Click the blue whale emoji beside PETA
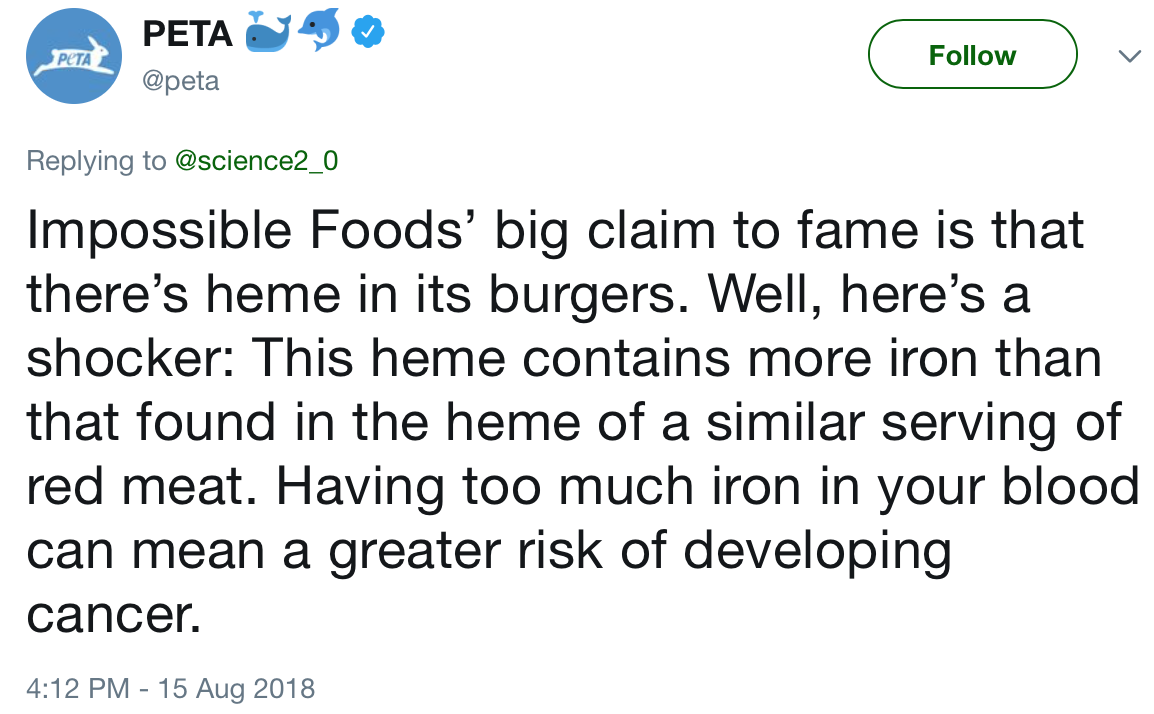 point(267,33)
